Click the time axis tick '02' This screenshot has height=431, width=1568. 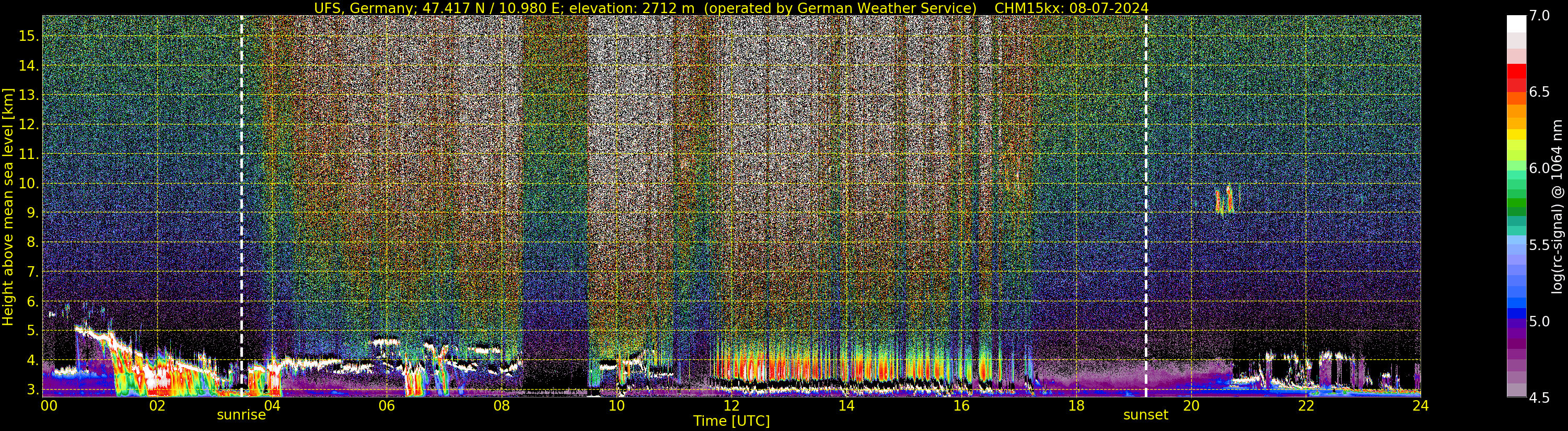click(157, 405)
